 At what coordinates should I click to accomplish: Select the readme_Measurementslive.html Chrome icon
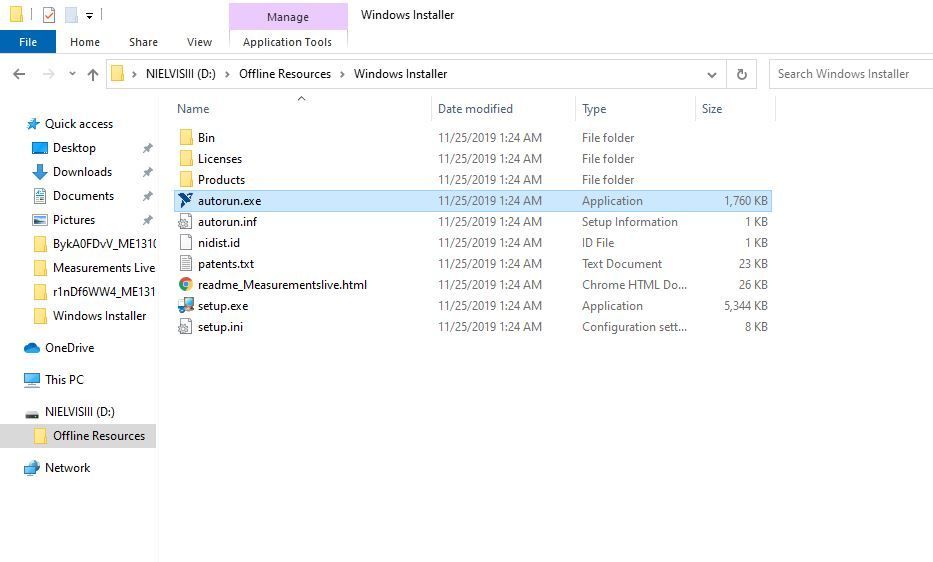click(x=186, y=285)
